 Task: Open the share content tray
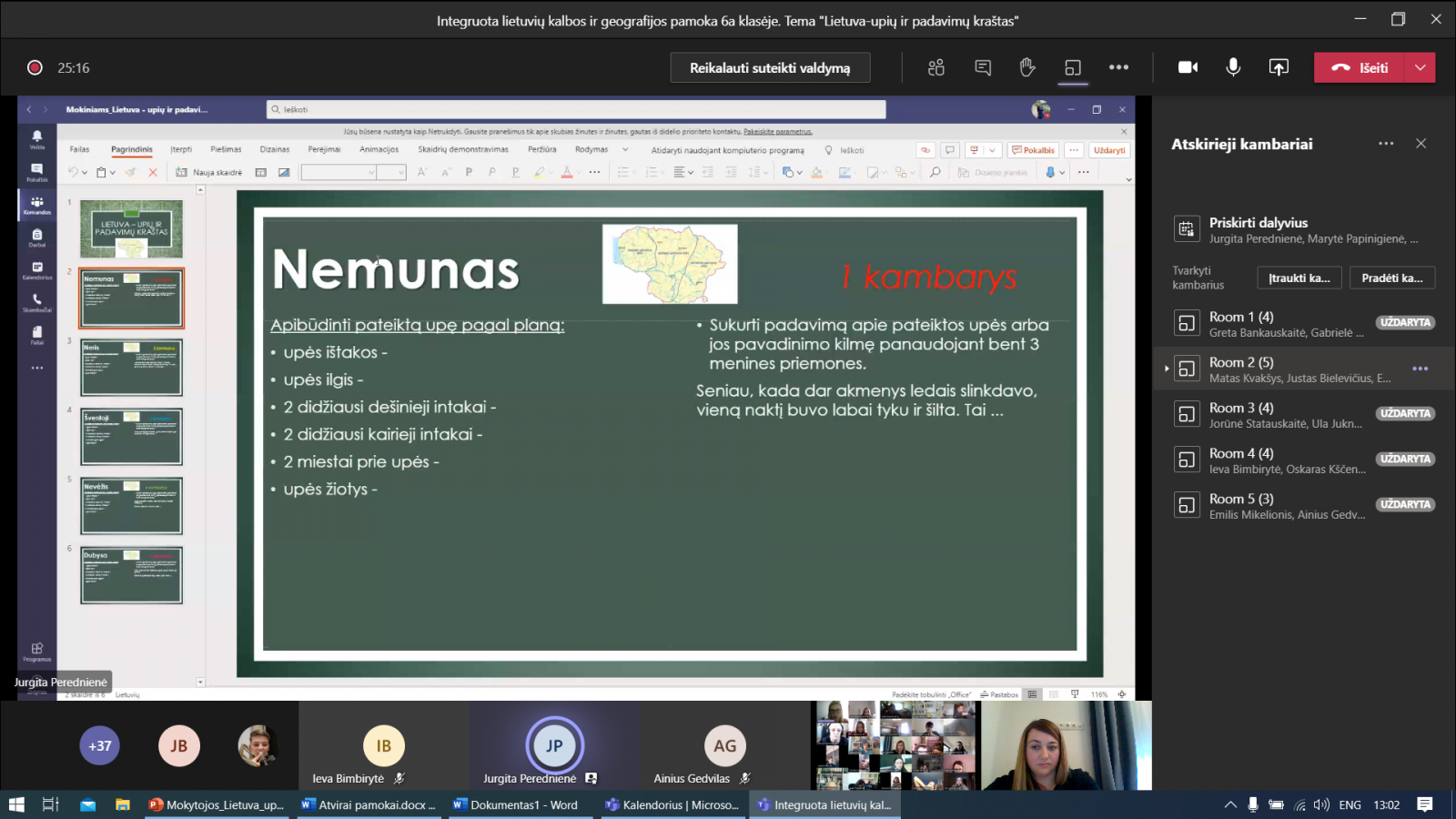1279,67
